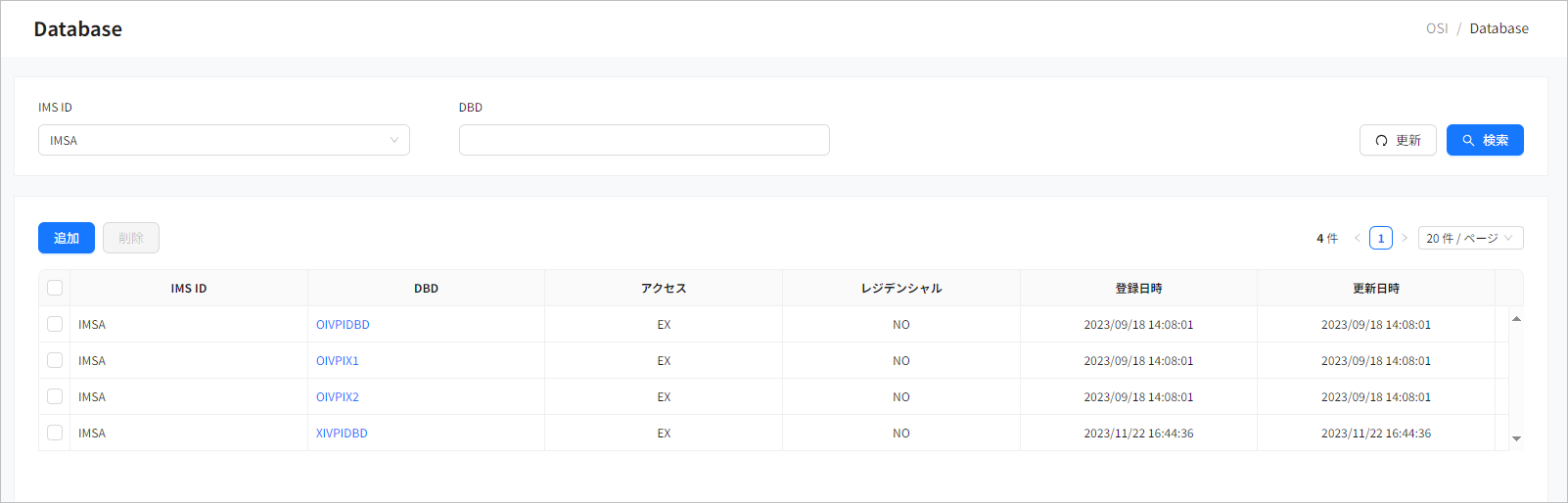Click the 更新 refresh button

(x=1397, y=140)
